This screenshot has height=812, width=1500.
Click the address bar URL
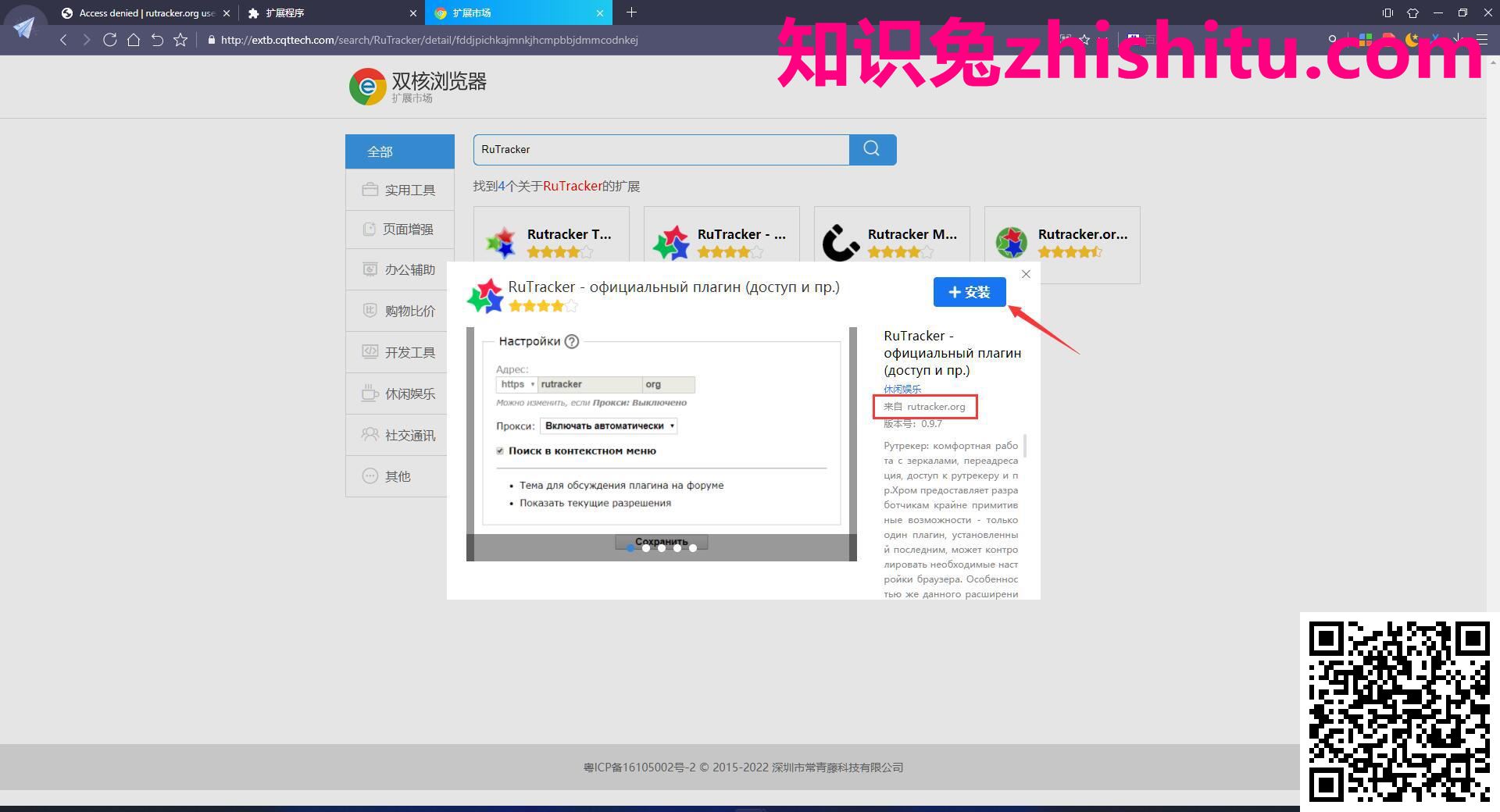click(430, 40)
